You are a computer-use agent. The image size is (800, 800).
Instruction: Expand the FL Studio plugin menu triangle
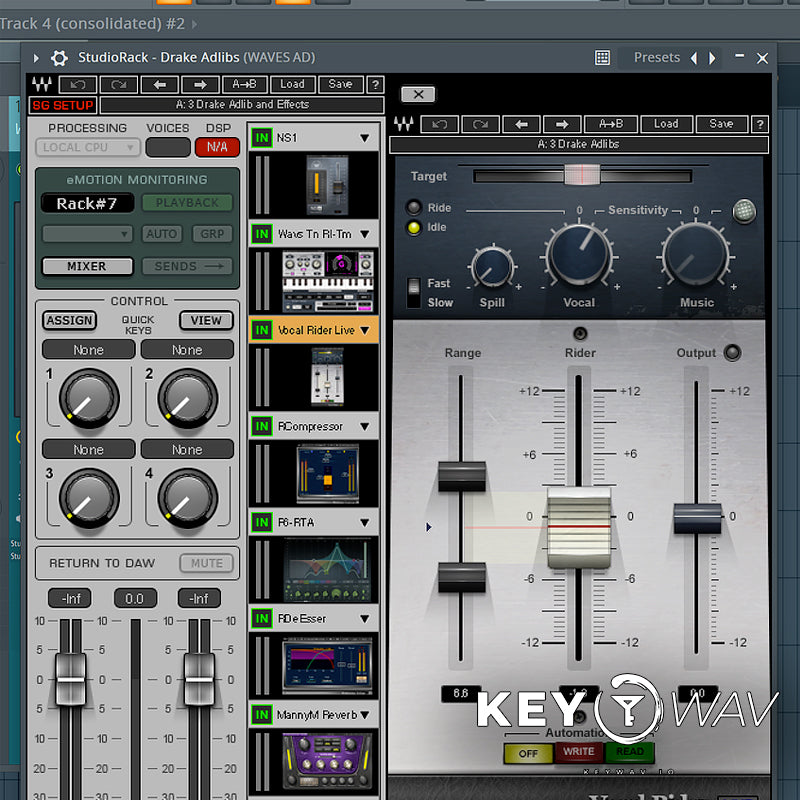(x=36, y=58)
